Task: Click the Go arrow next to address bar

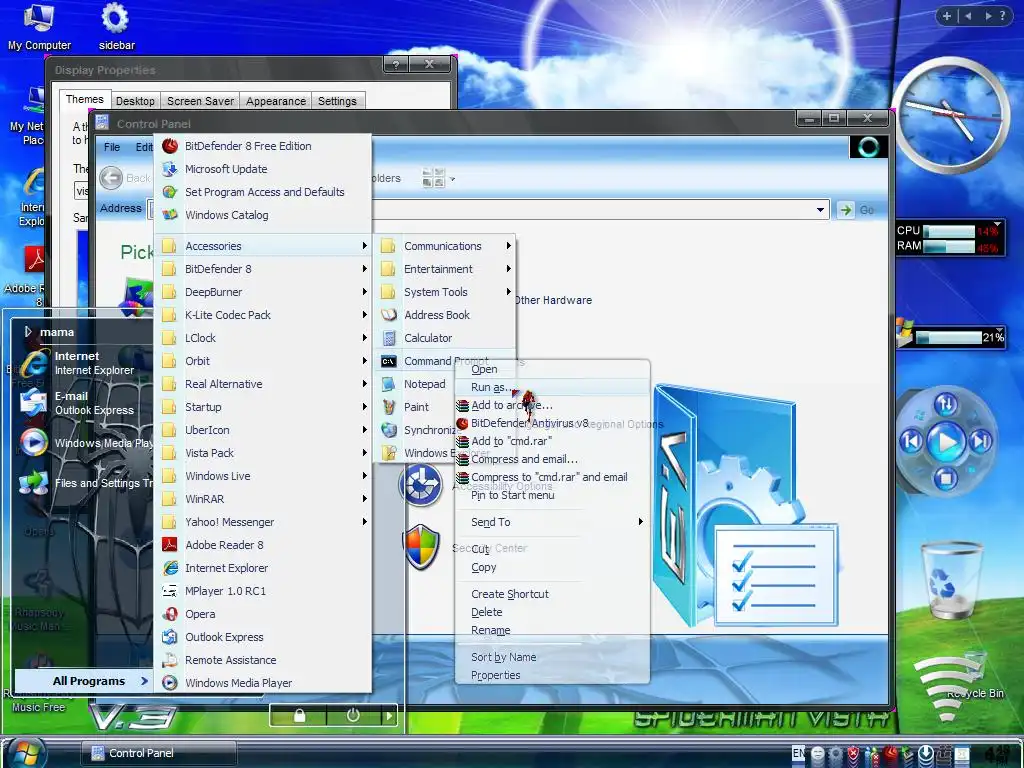Action: 846,210
